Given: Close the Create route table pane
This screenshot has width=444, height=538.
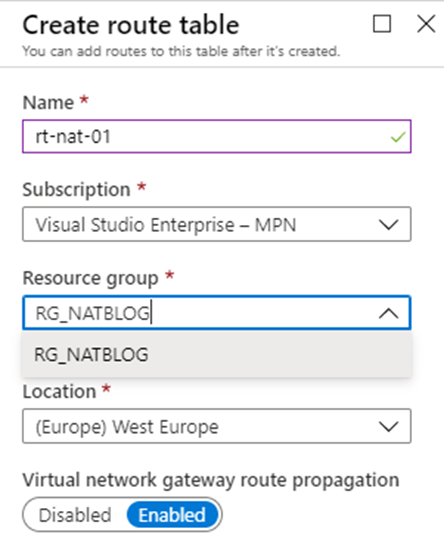Looking at the screenshot, I should coord(426,24).
